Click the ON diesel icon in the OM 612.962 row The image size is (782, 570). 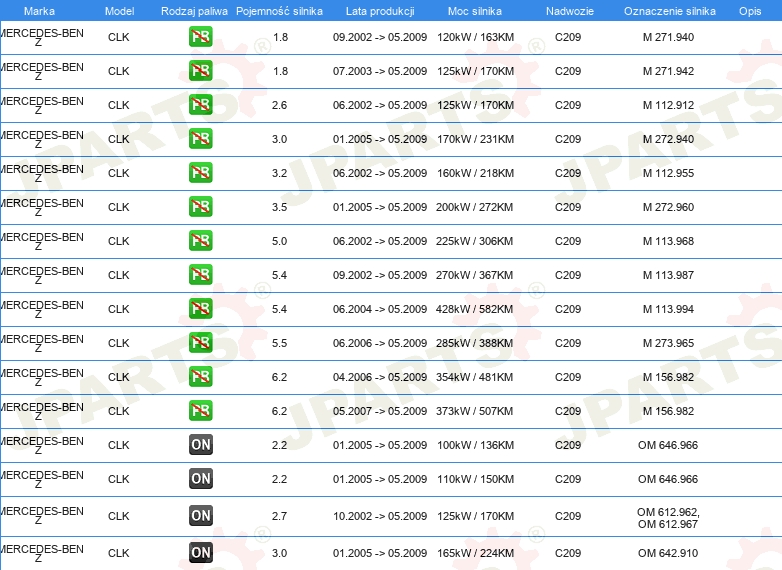[201, 516]
